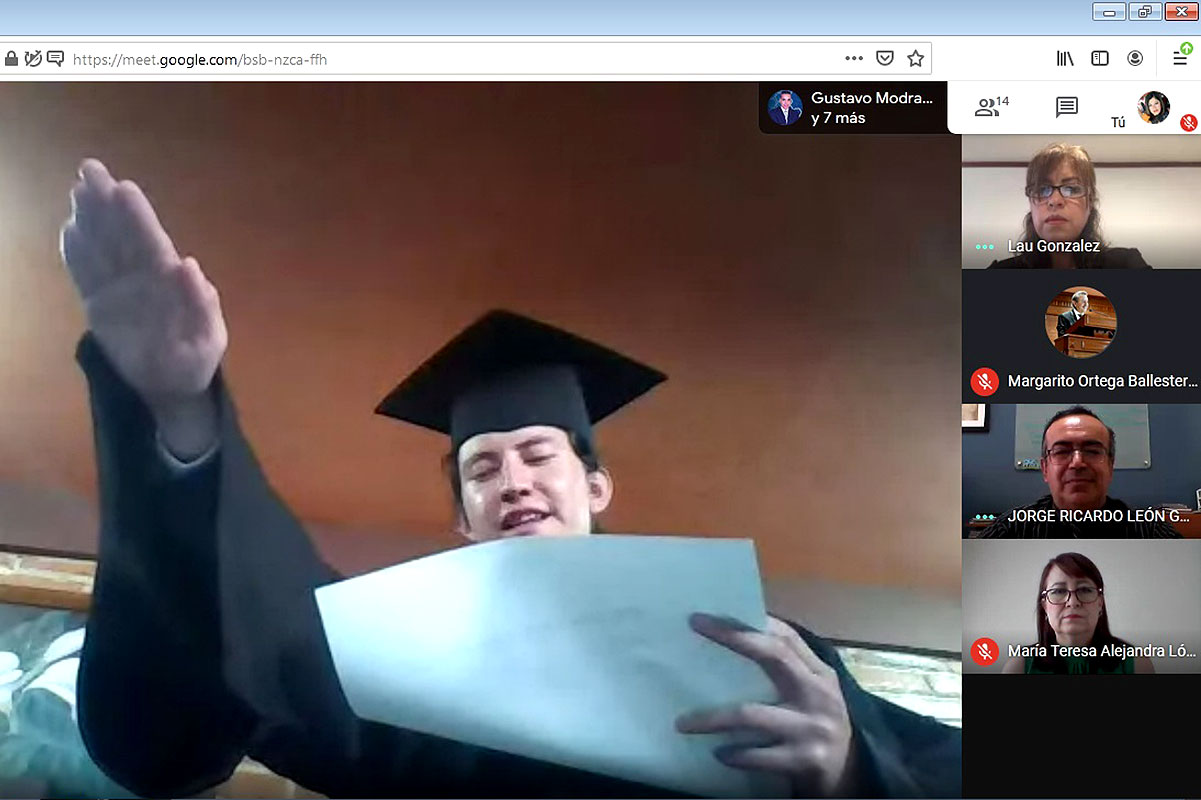Open the Firefox account icon

tap(1135, 58)
